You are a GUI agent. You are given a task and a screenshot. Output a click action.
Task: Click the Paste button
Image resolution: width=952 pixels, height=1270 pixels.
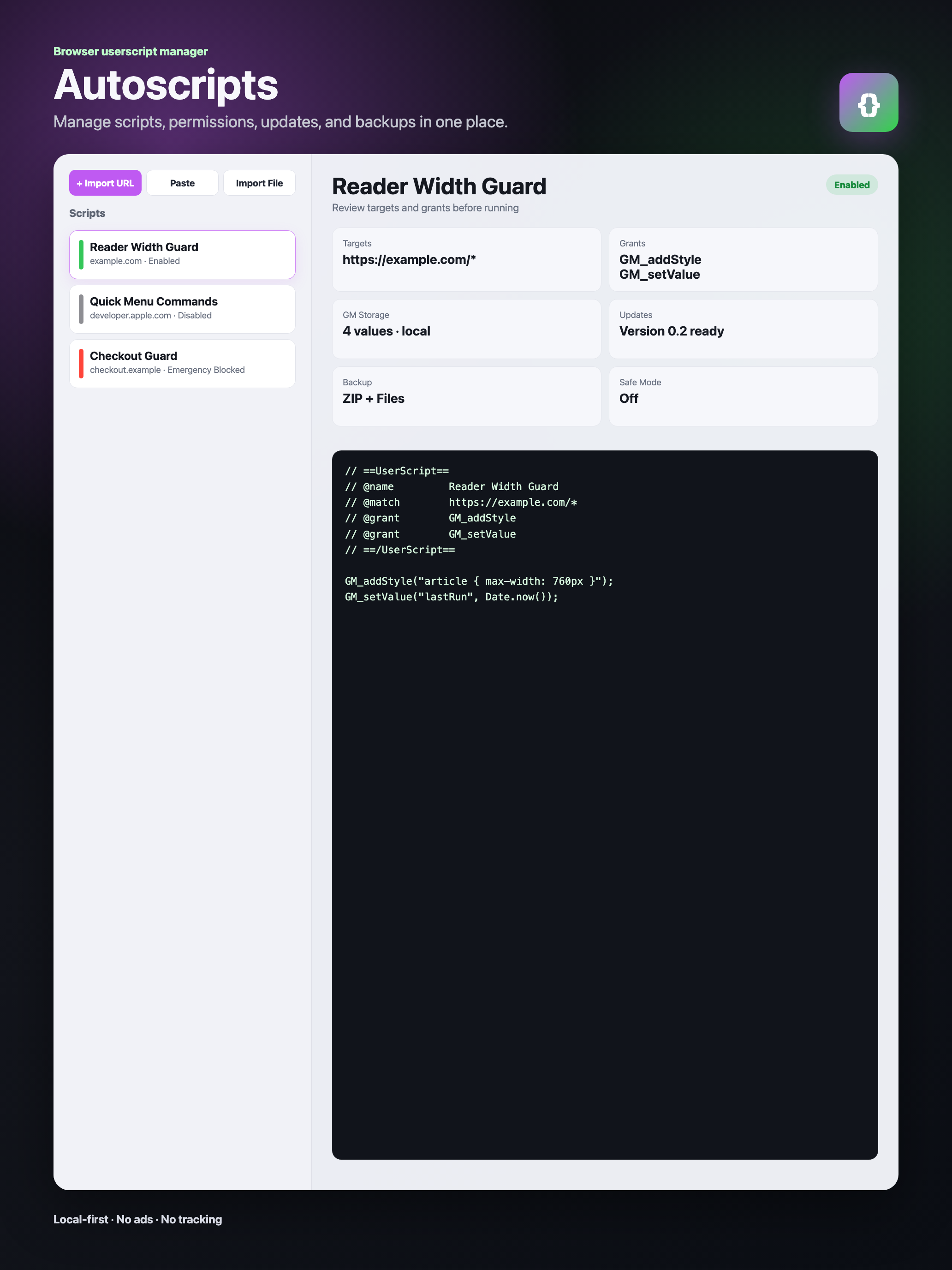[182, 183]
